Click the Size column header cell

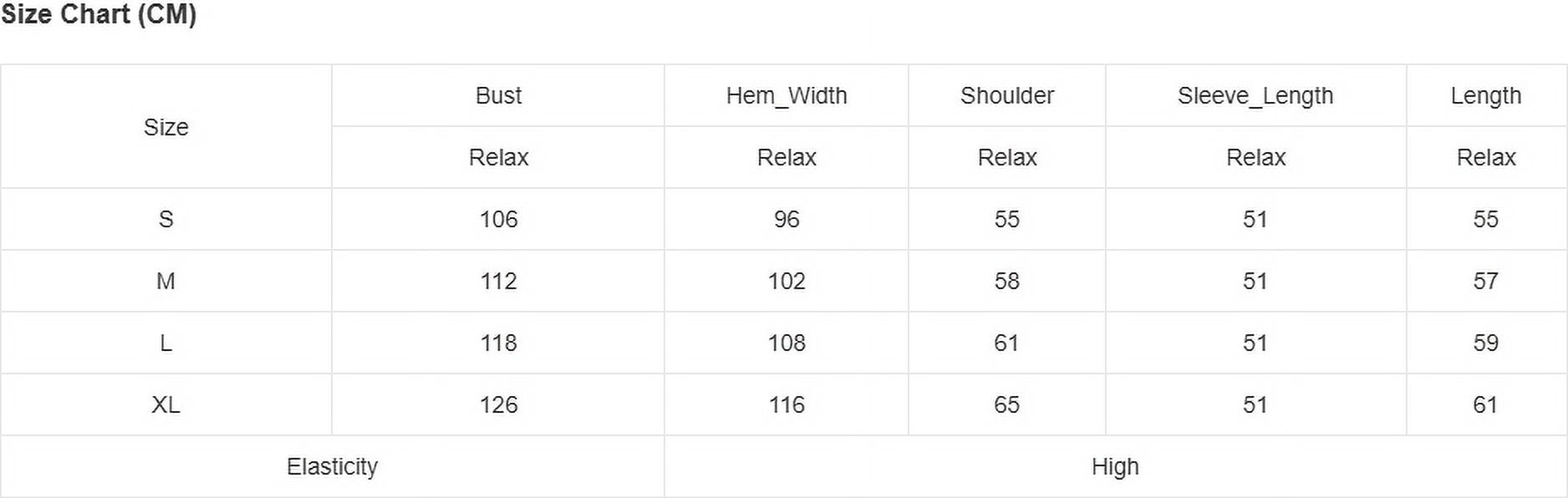[x=165, y=127]
